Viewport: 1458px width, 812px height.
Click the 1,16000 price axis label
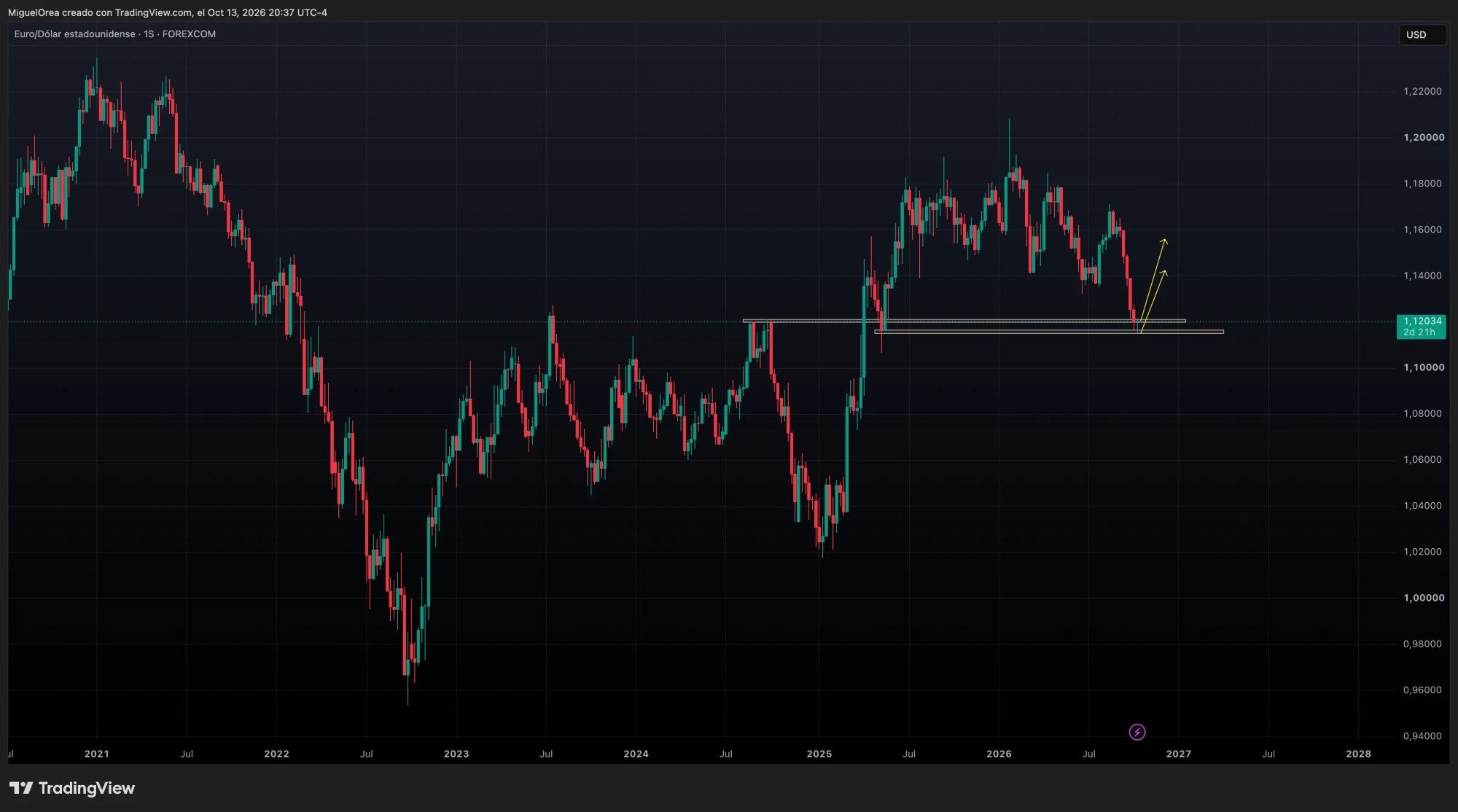click(x=1422, y=230)
